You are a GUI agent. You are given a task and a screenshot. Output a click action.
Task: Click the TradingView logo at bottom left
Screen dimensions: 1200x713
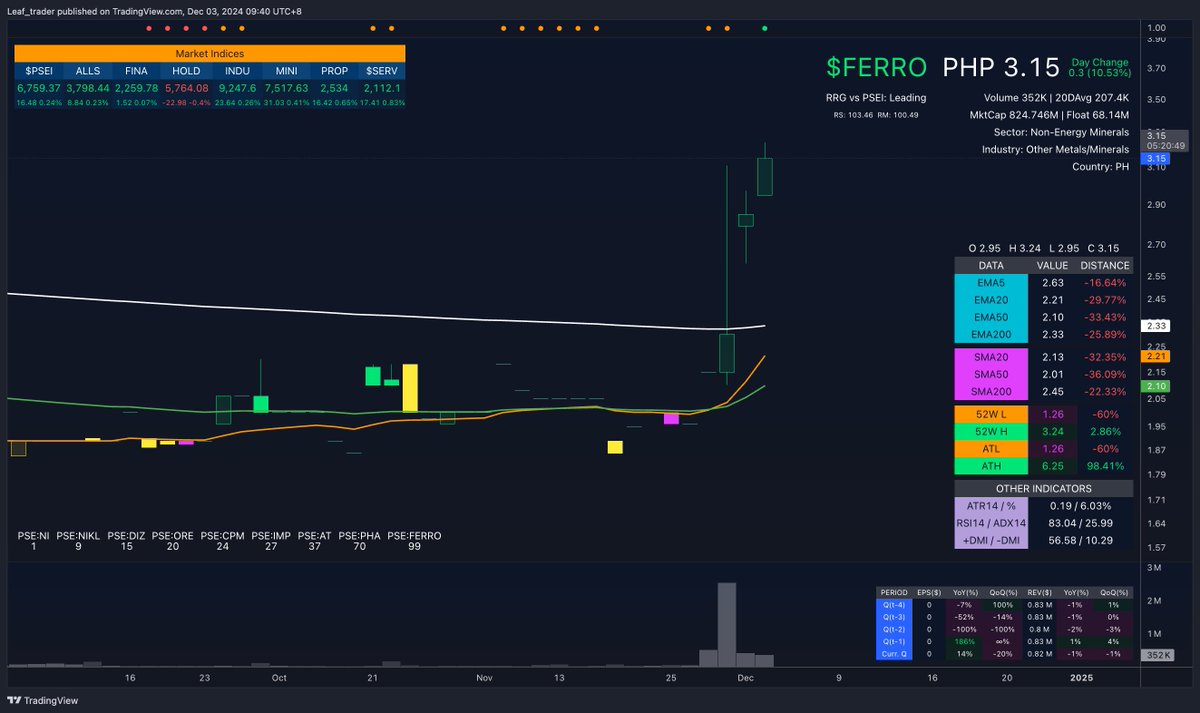[43, 700]
